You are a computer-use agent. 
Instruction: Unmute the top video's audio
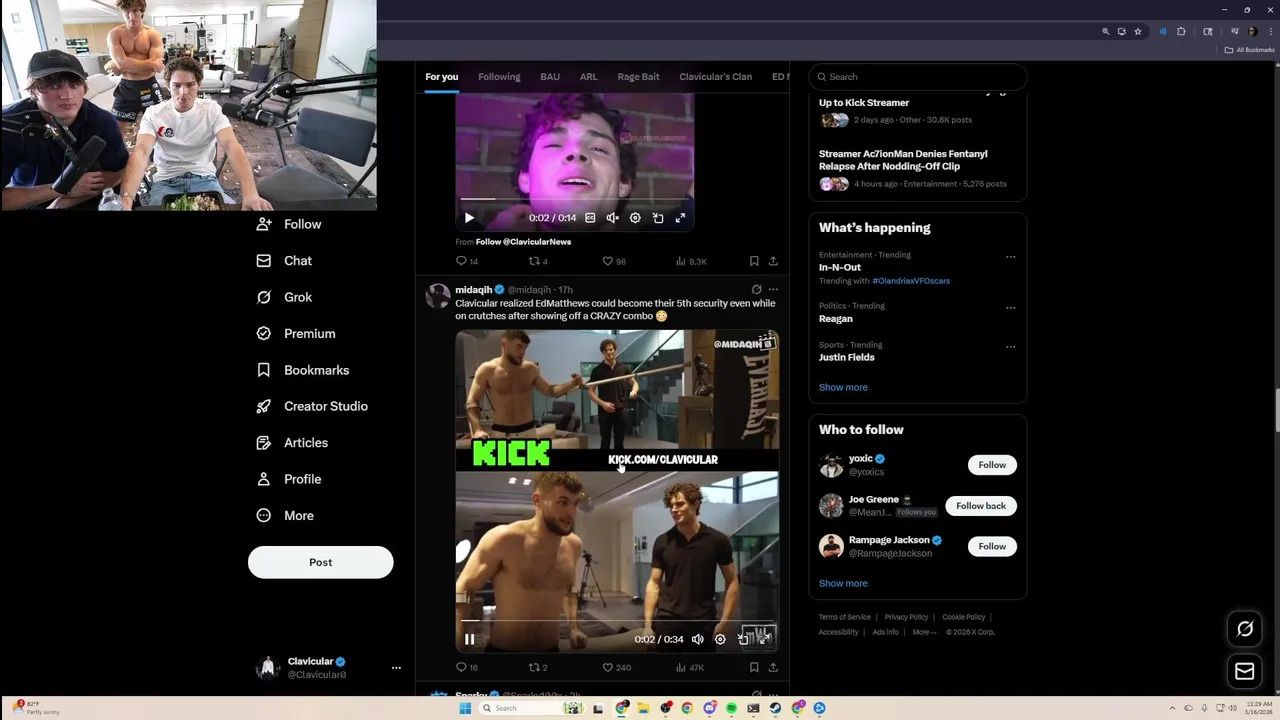612,218
